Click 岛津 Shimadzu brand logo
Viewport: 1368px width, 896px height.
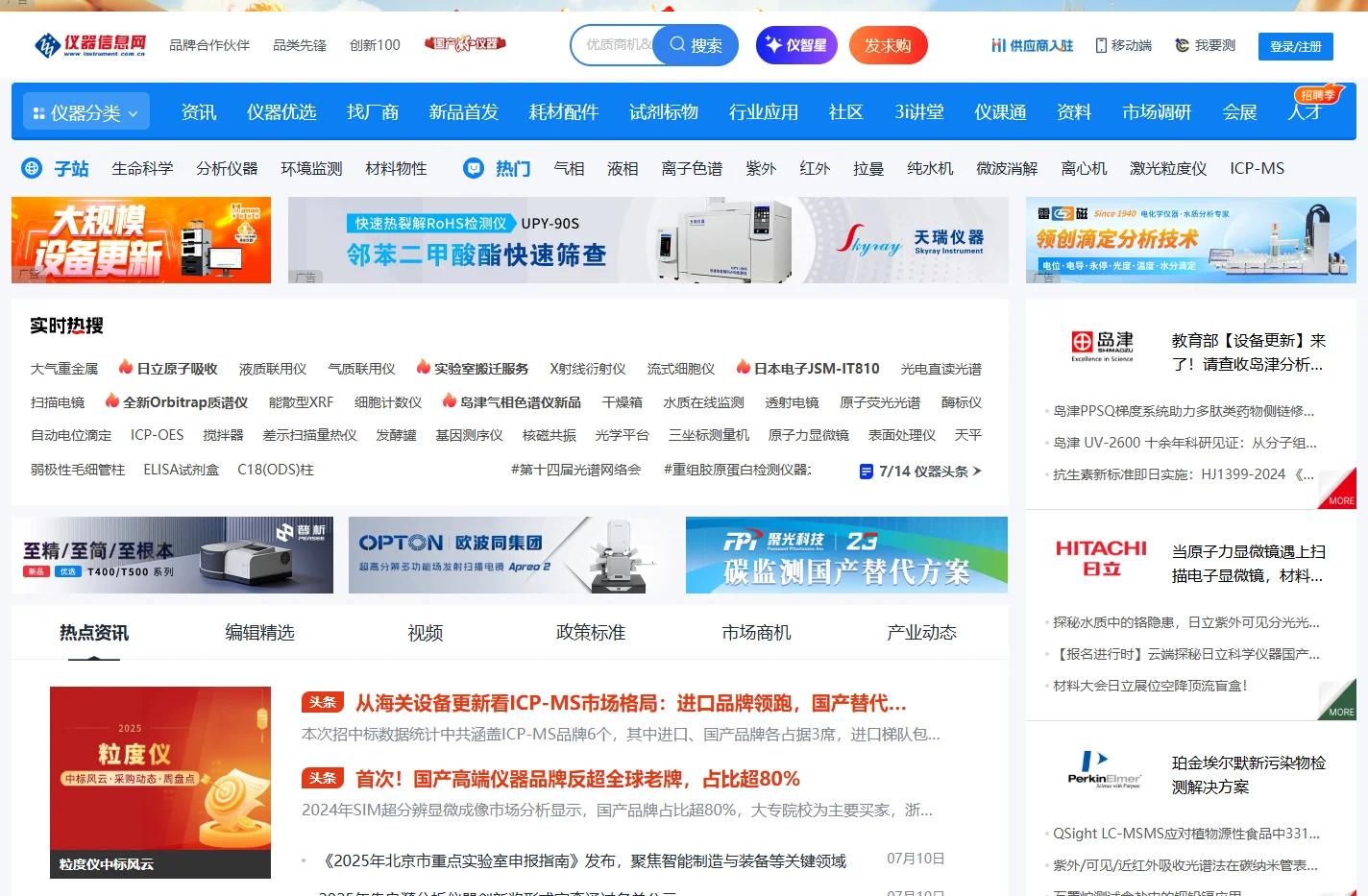click(x=1102, y=347)
